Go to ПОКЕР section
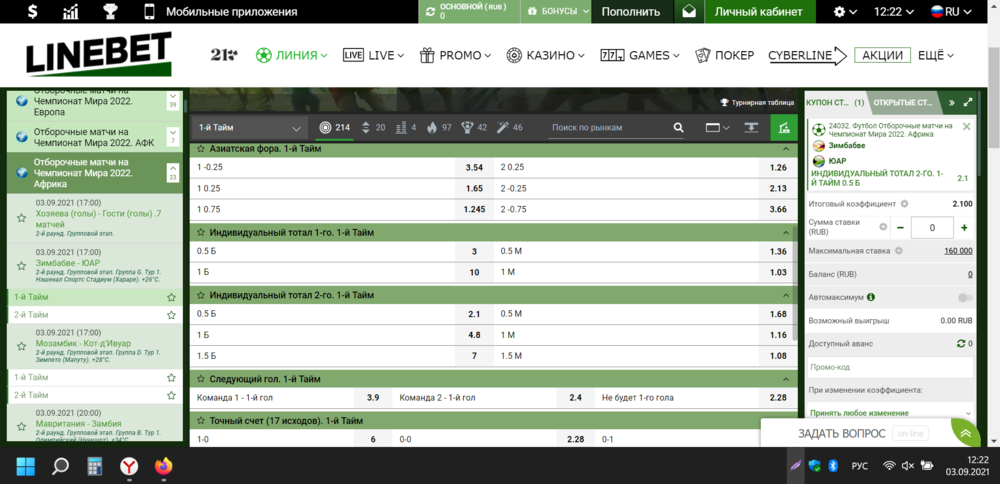 click(x=725, y=55)
